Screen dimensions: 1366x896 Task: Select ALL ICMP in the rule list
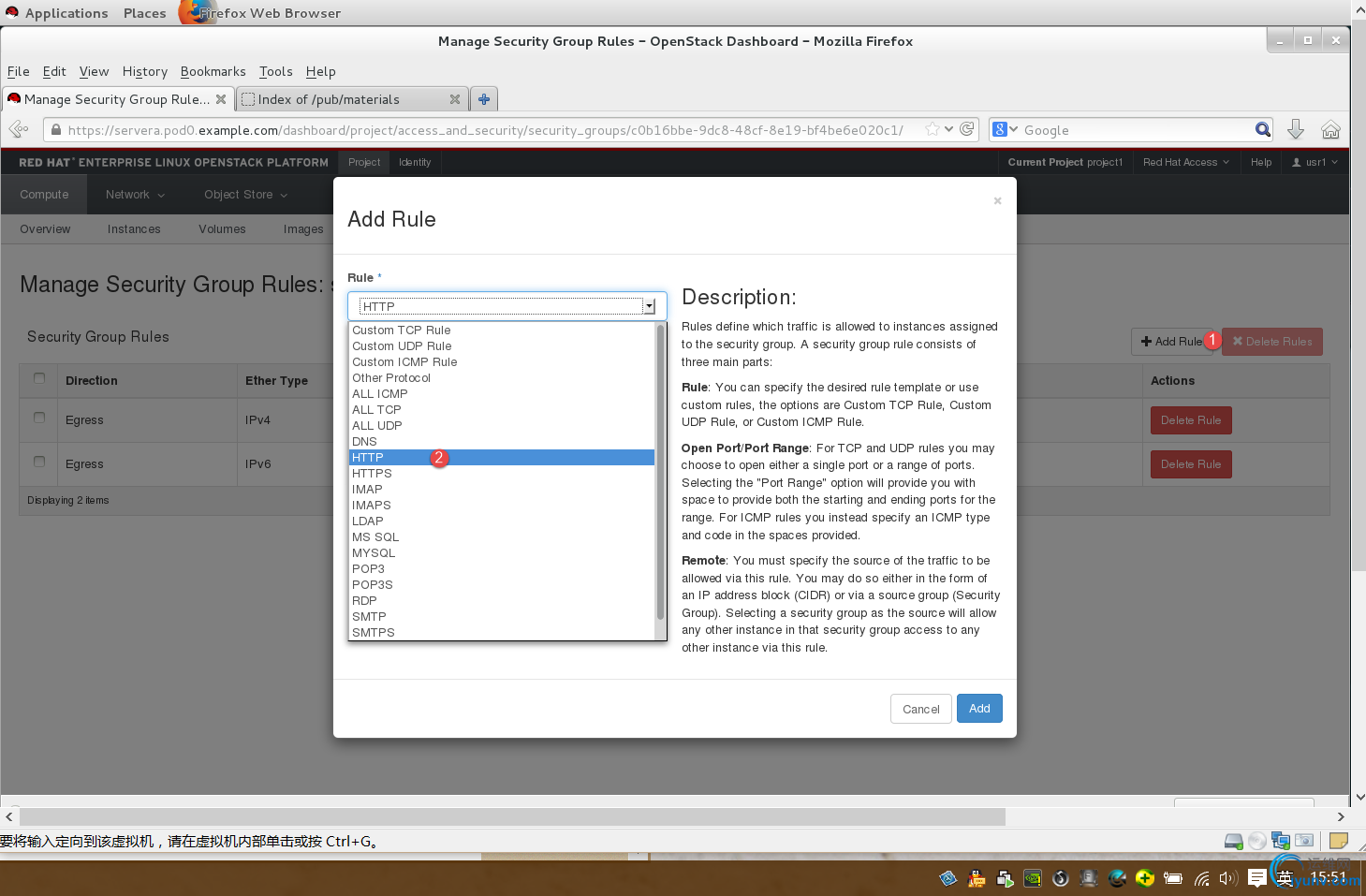(502, 393)
